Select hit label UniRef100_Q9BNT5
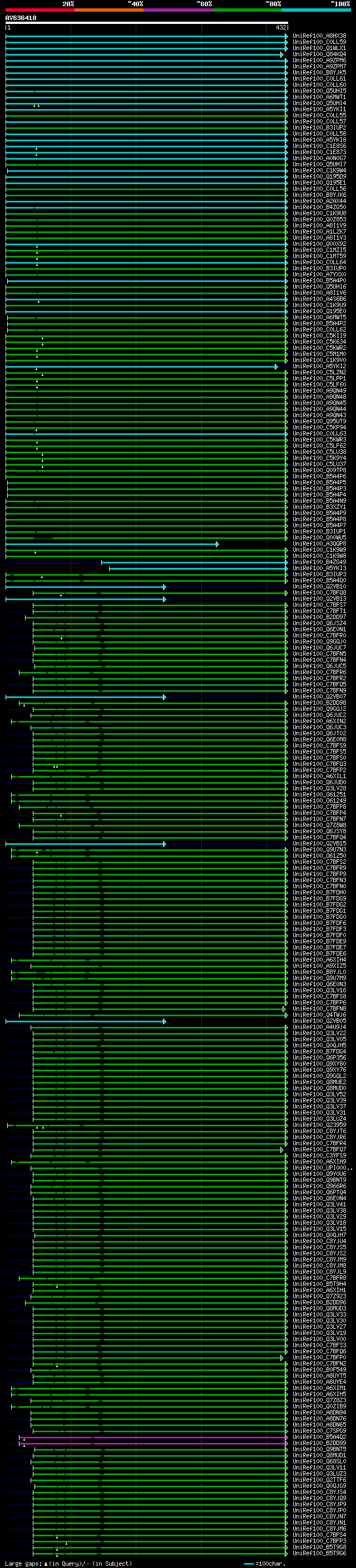Viewport: 356px width, 1568px height. pyautogui.click(x=319, y=1450)
